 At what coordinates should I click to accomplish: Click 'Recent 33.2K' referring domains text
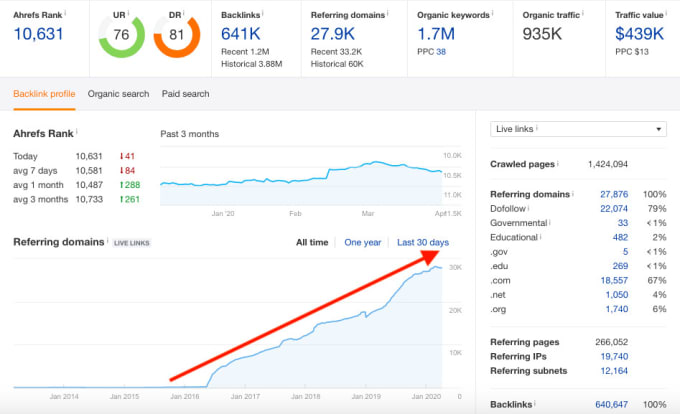pos(336,52)
